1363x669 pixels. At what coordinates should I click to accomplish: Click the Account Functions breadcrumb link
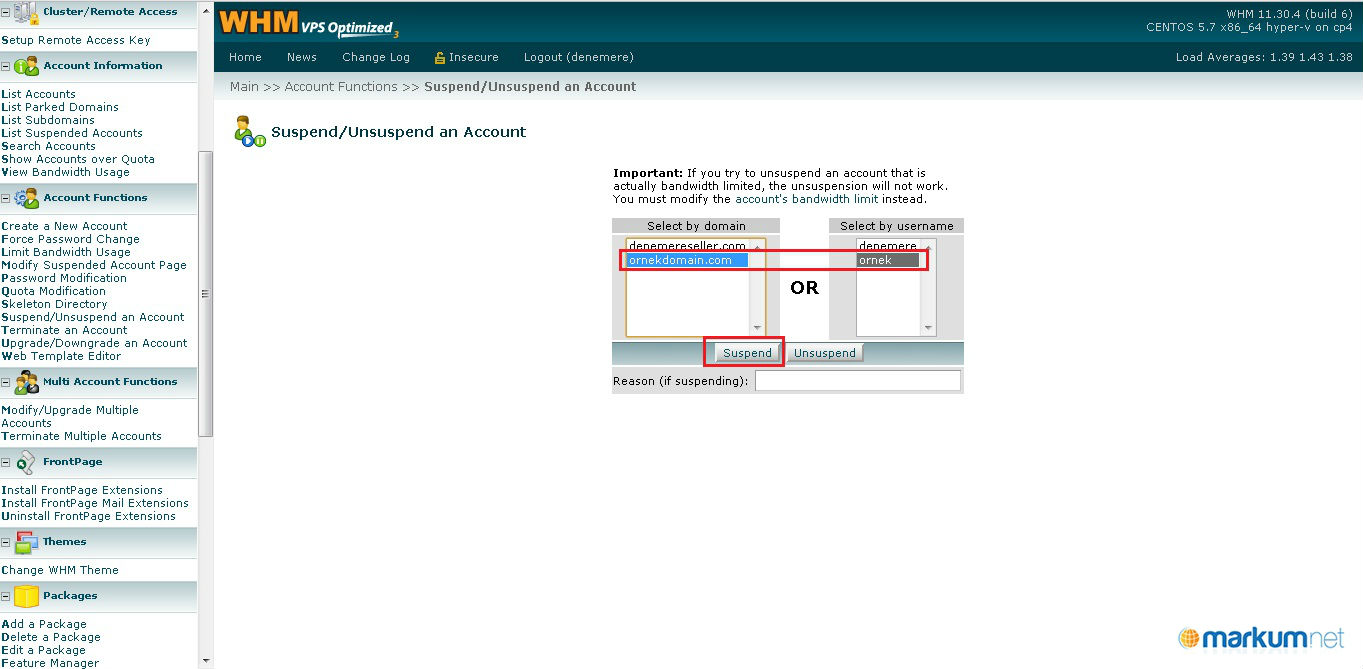point(341,87)
